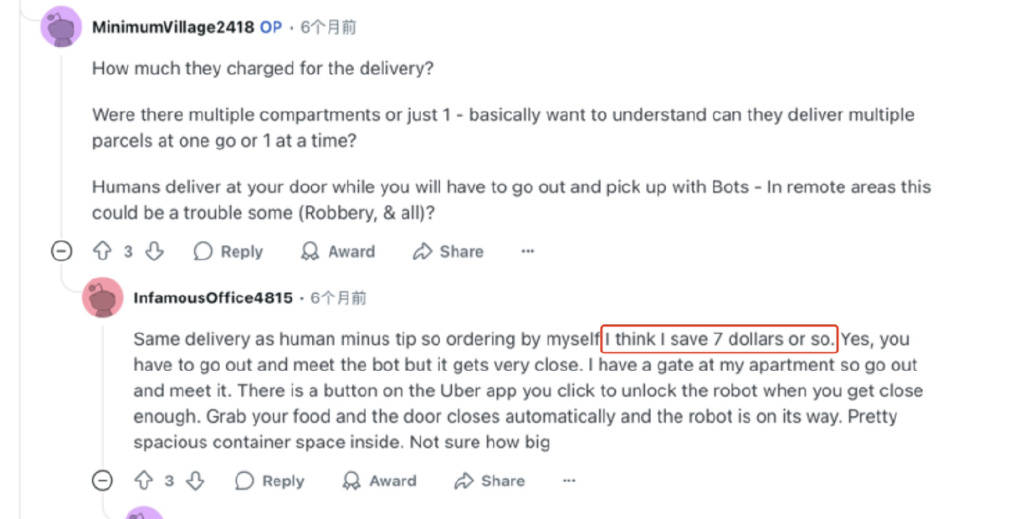The width and height of the screenshot is (1024, 519).
Task: Visit MinimumVillage2418 user profile link
Action: [x=173, y=27]
